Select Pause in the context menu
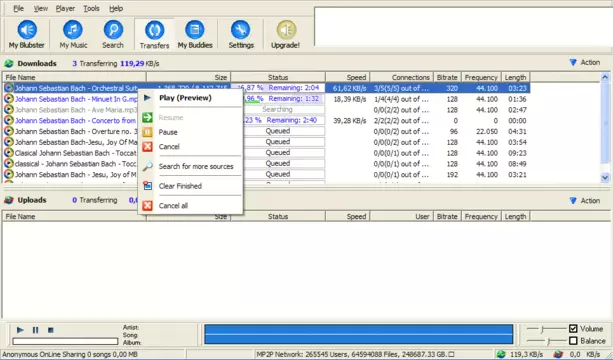Viewport: 613px width, 360px height. [x=168, y=132]
